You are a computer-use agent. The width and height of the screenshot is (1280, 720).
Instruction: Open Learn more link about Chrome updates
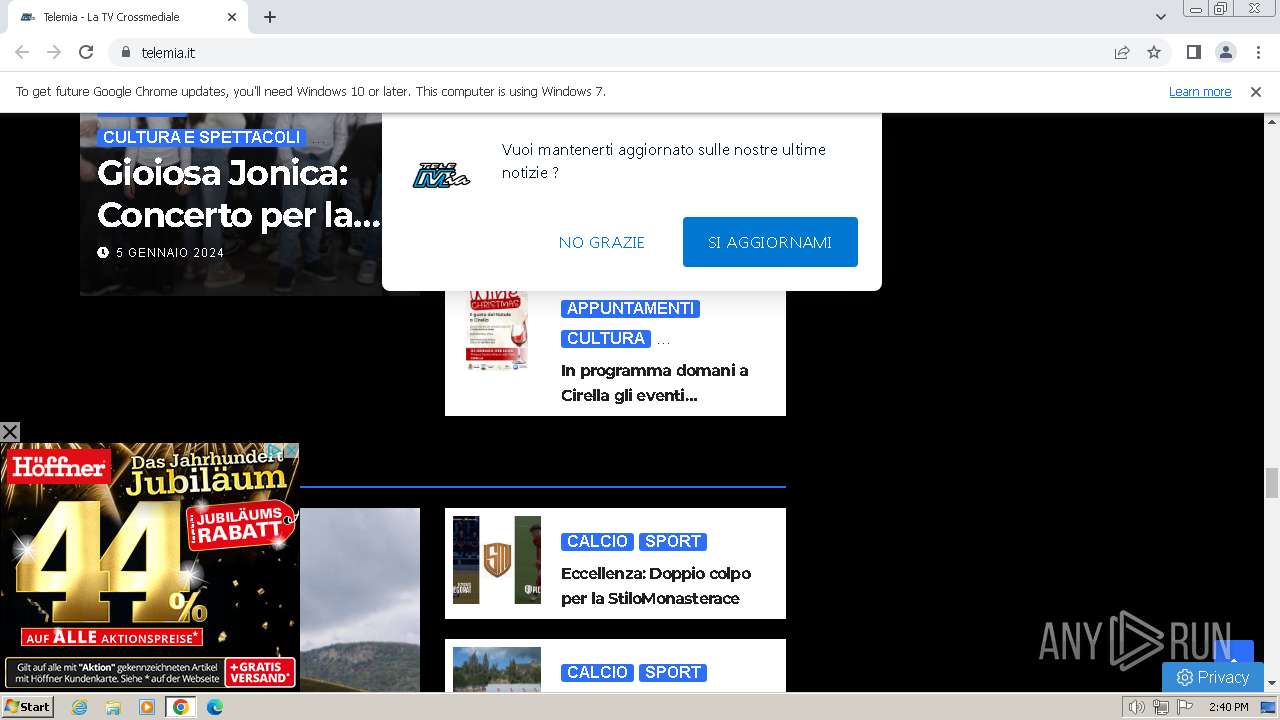(x=1200, y=91)
